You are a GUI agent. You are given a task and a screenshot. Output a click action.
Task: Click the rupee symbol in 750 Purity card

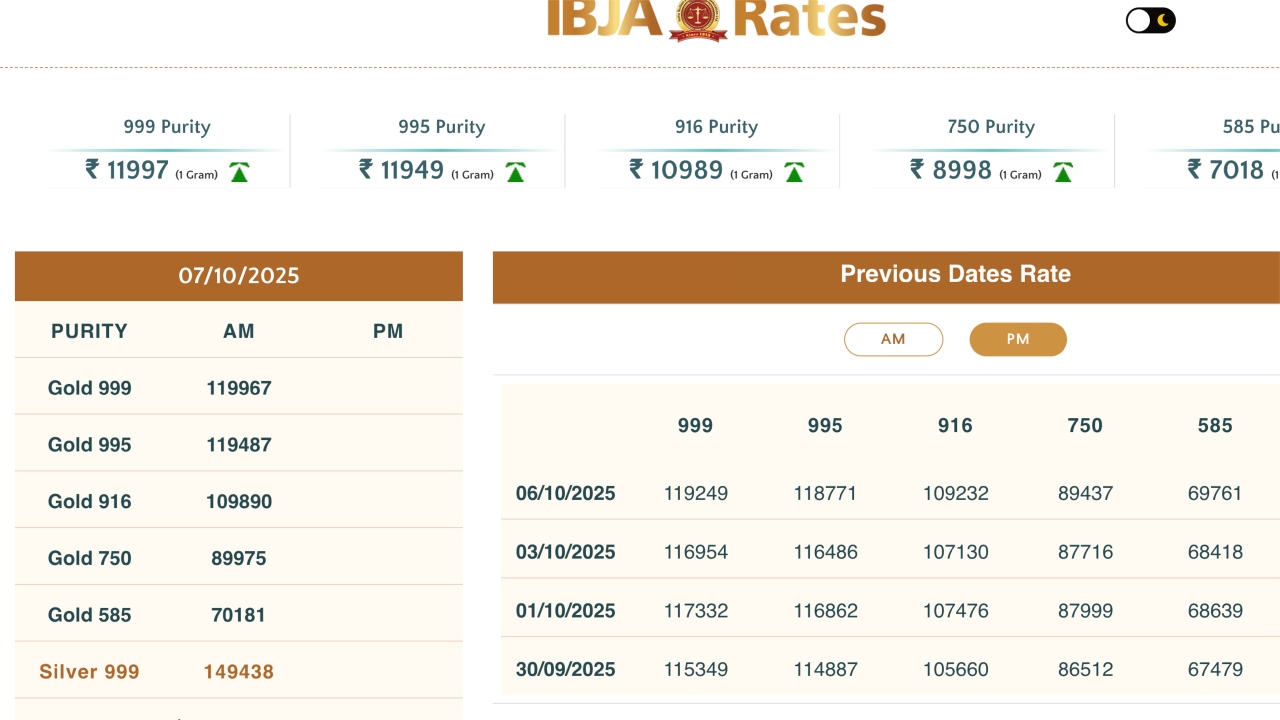[918, 169]
